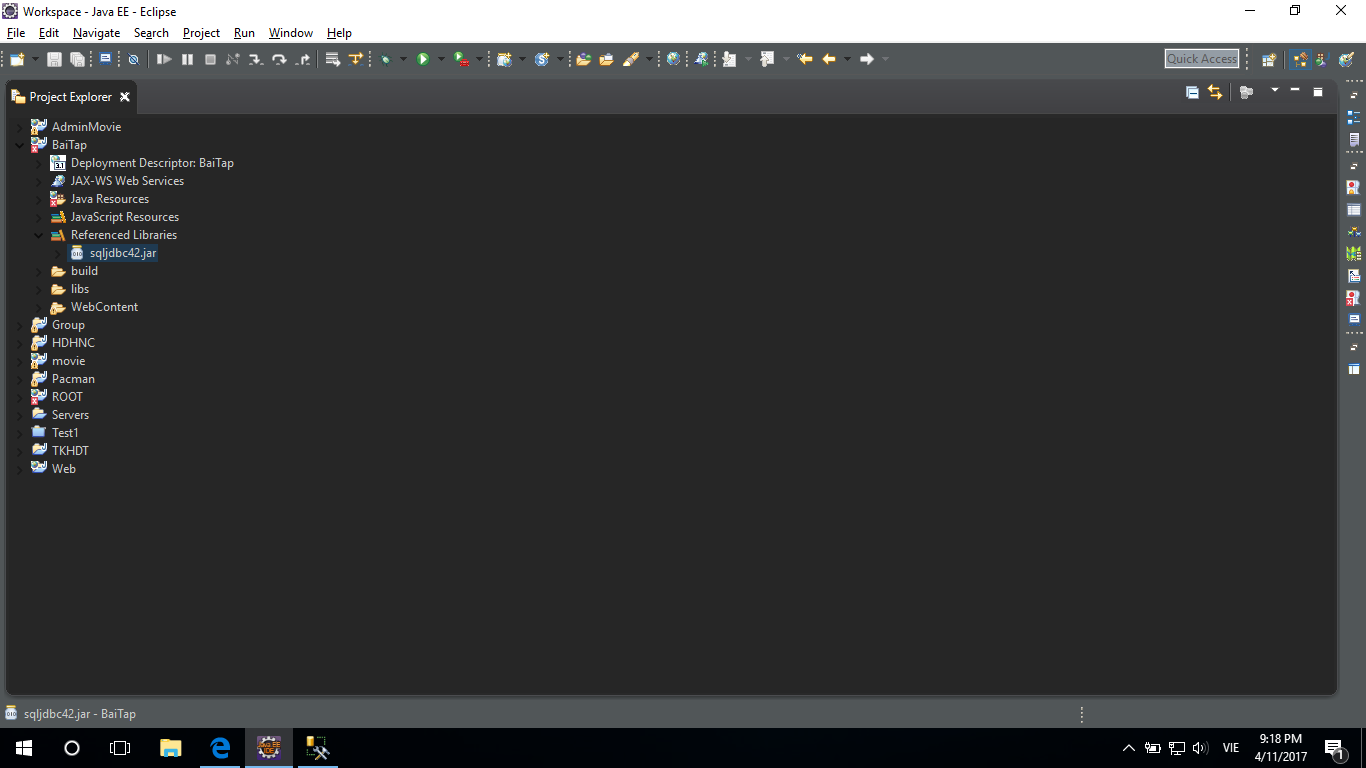The width and height of the screenshot is (1366, 768).
Task: Open the dropdown arrow beside the Debug icon
Action: 403,59
